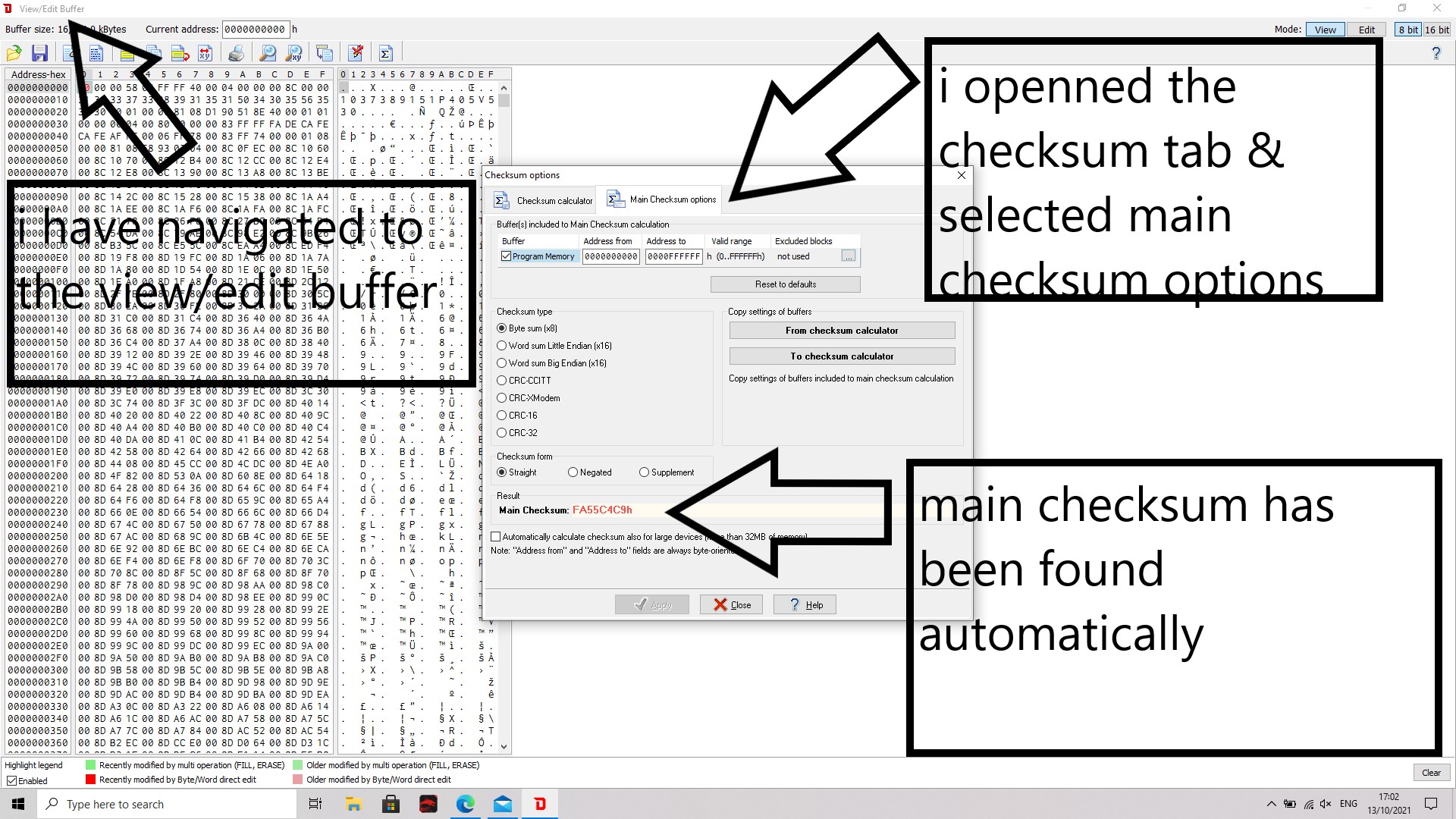Click the Find and replace icon
Screen dimensions: 1456x819
pos(293,53)
